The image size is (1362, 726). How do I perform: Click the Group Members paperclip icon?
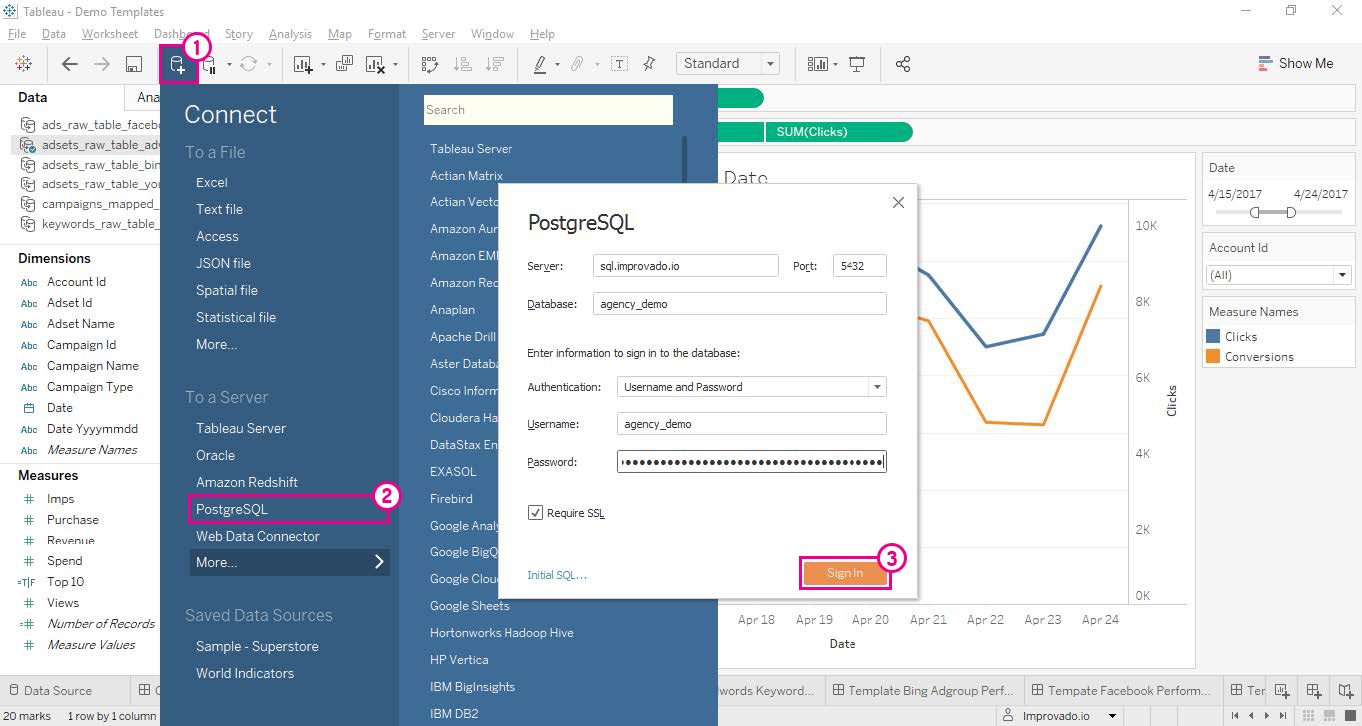[x=577, y=64]
